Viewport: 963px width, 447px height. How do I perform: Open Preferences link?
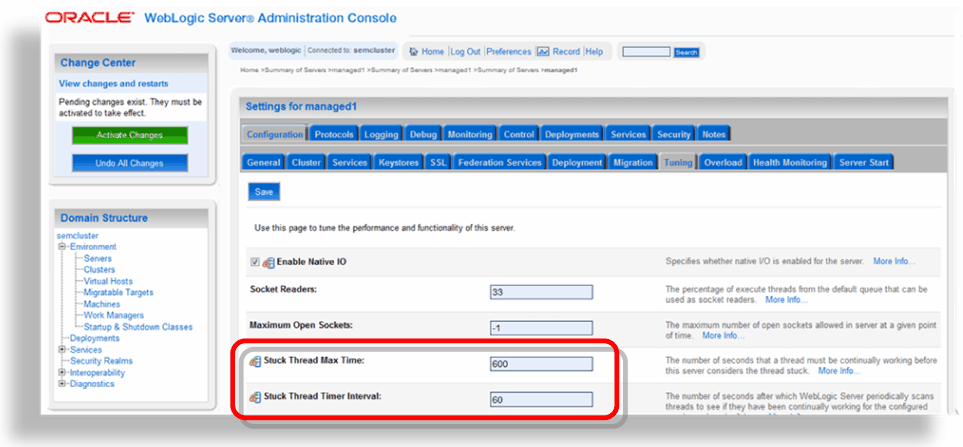coord(509,52)
